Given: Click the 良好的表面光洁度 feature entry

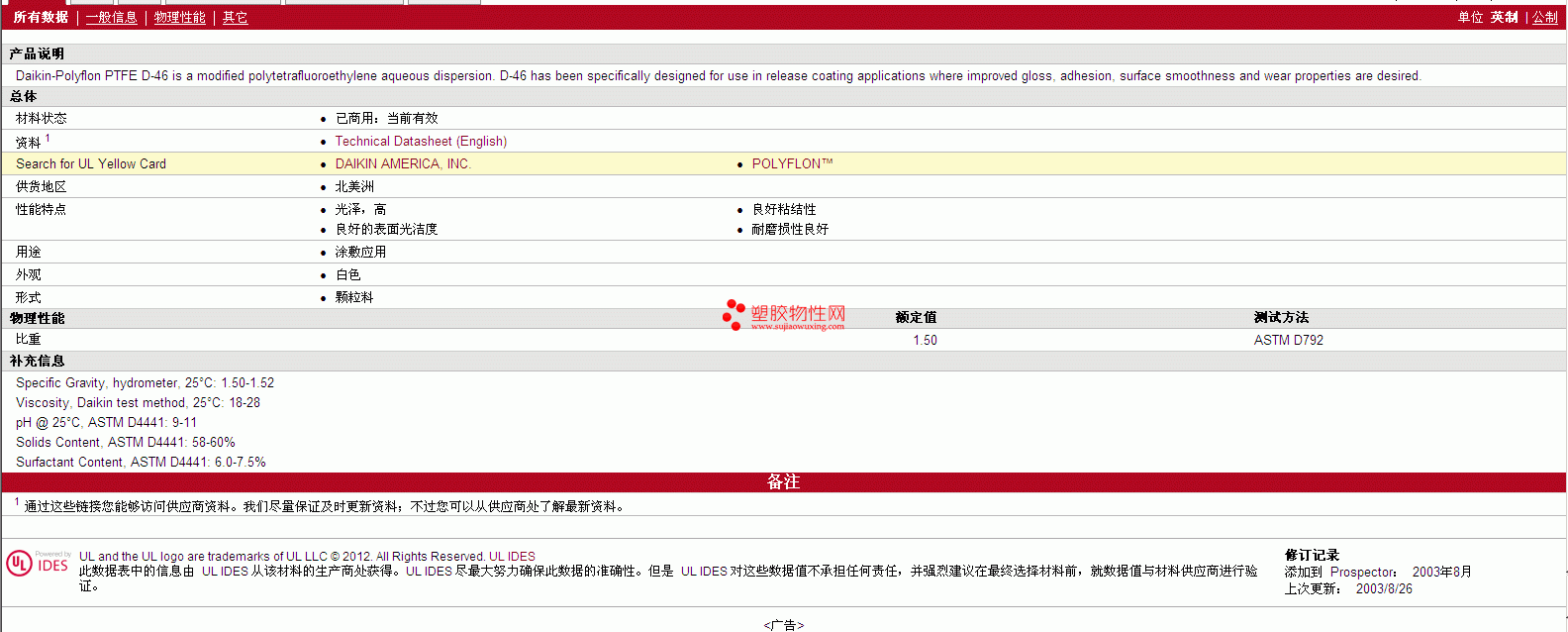Looking at the screenshot, I should click(386, 230).
